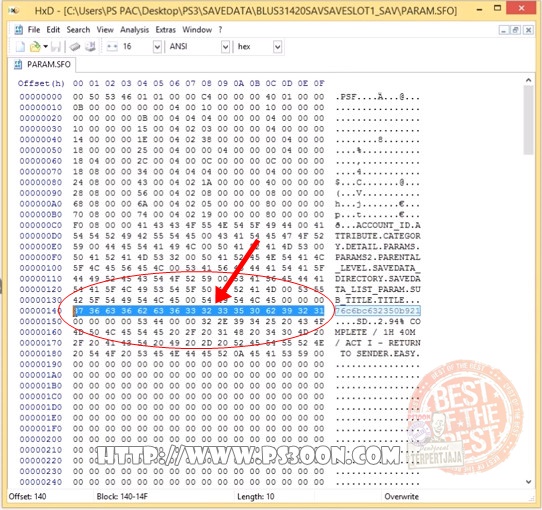Expand the Open recent files arrow
This screenshot has height=510, width=542.
click(x=45, y=46)
